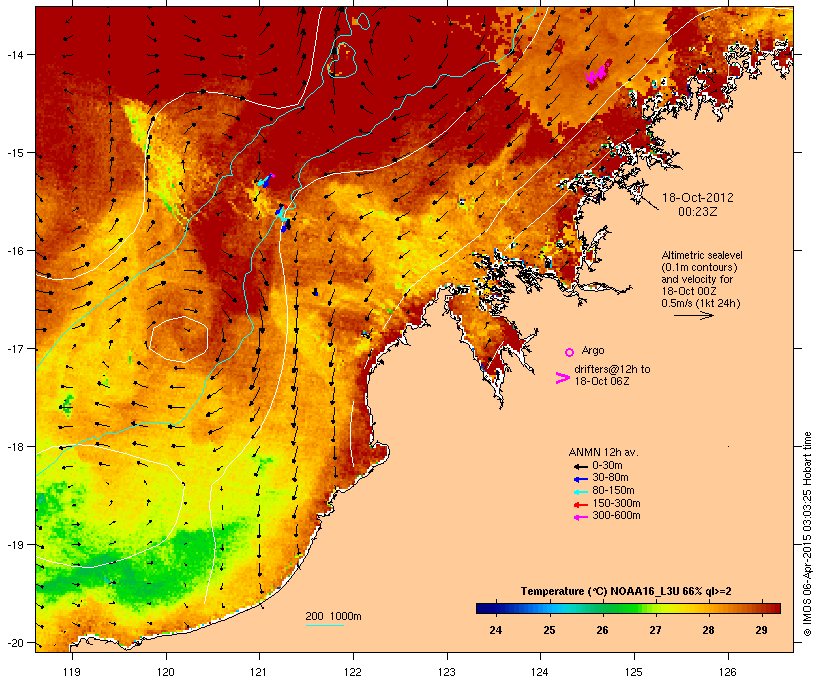Click the longitude label 122
Viewport: 820px width, 680px height.
353,672
